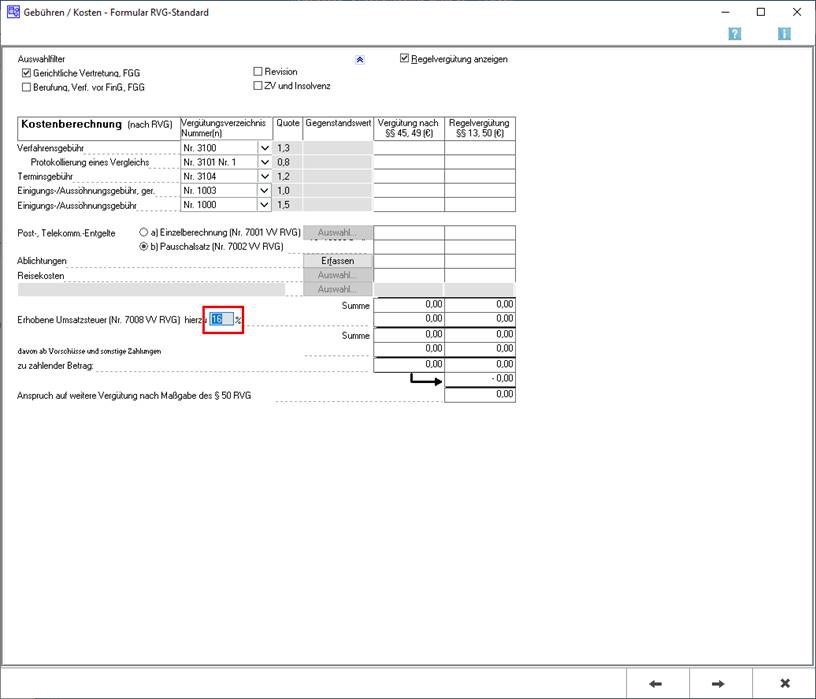Screen dimensions: 816x699
Task: Click davon ab Vorschüsse und sonstige Zahlungen label
Action: (89, 351)
